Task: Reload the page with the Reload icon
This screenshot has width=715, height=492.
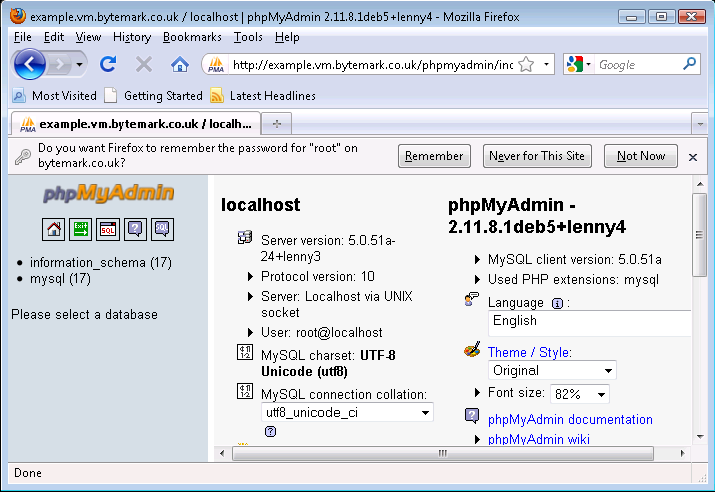Action: point(108,64)
